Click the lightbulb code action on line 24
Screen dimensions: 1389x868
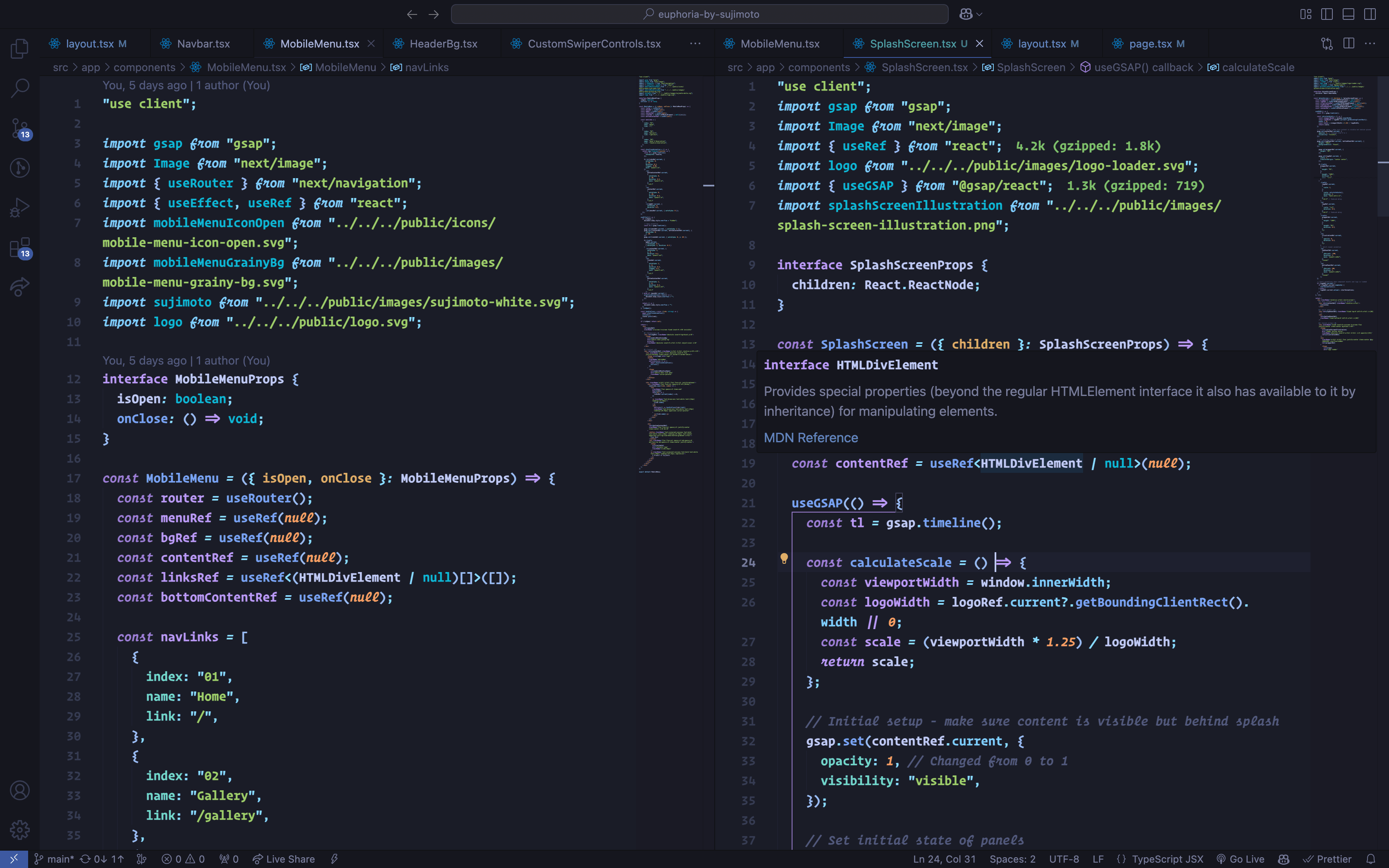point(784,558)
